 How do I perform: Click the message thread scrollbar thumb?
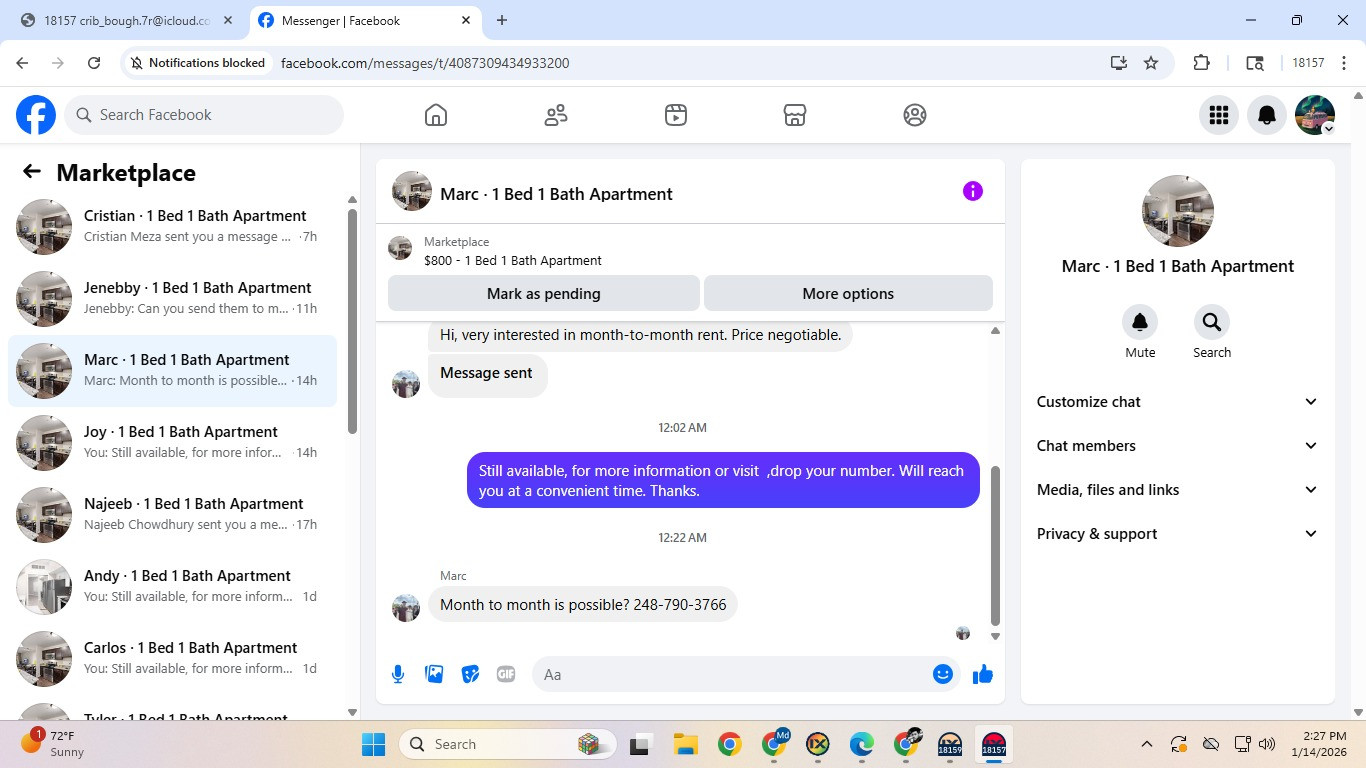[x=995, y=545]
